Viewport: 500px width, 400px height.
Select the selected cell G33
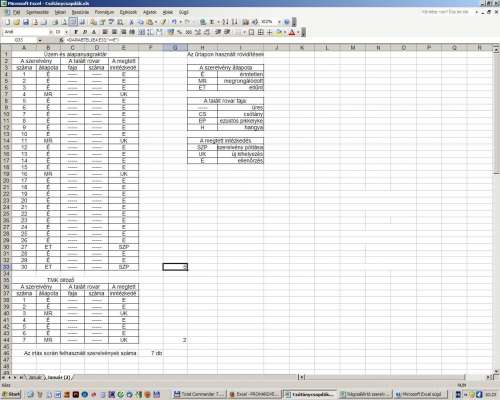175,267
